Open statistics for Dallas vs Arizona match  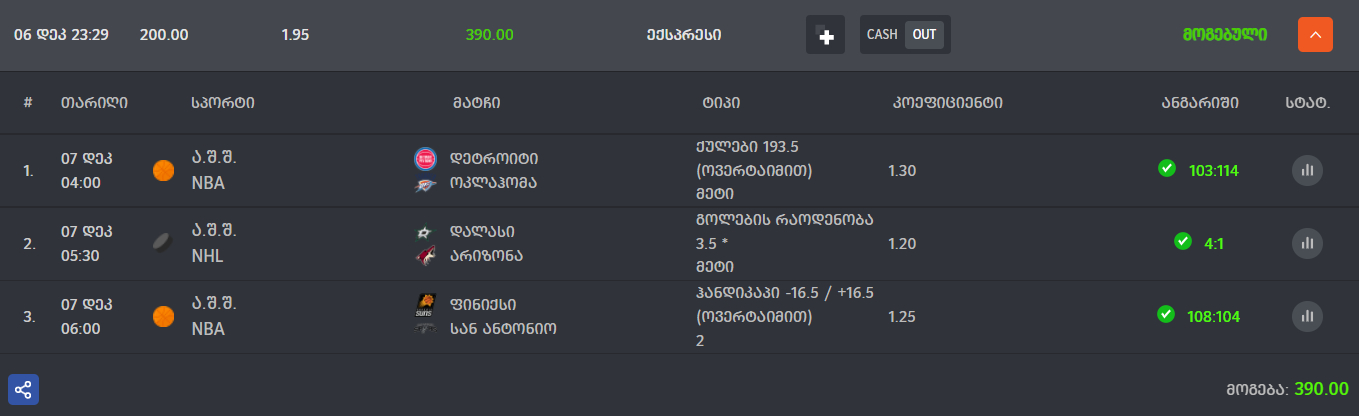1307,243
